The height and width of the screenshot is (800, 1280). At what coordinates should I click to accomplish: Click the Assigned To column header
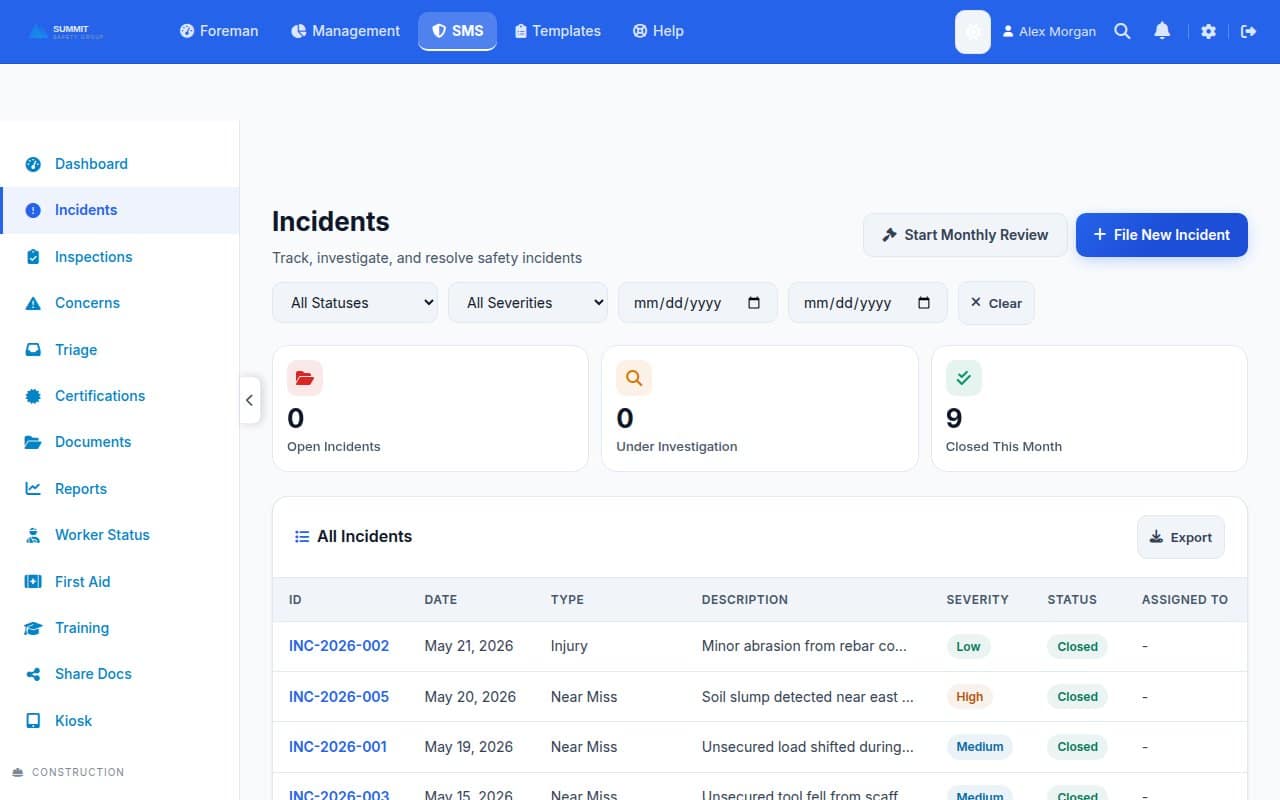point(1185,600)
